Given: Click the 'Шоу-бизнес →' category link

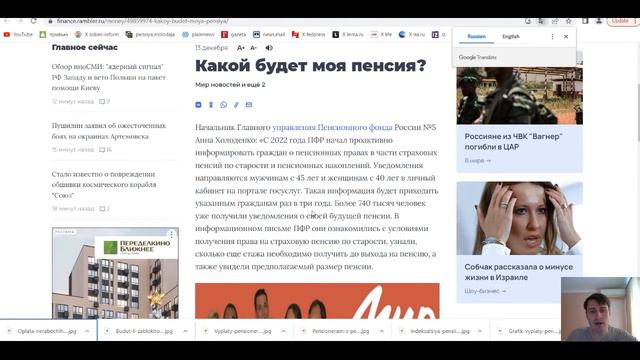Looking at the screenshot, I should [x=485, y=291].
